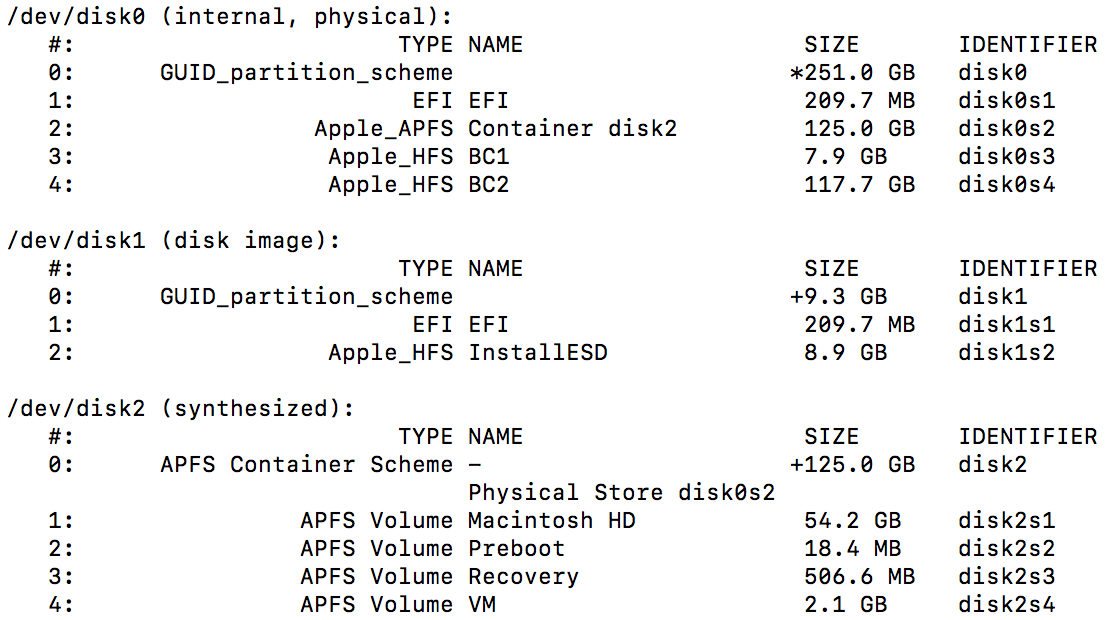This screenshot has height=620, width=1116.
Task: Click the VM volume name
Action: tap(481, 604)
